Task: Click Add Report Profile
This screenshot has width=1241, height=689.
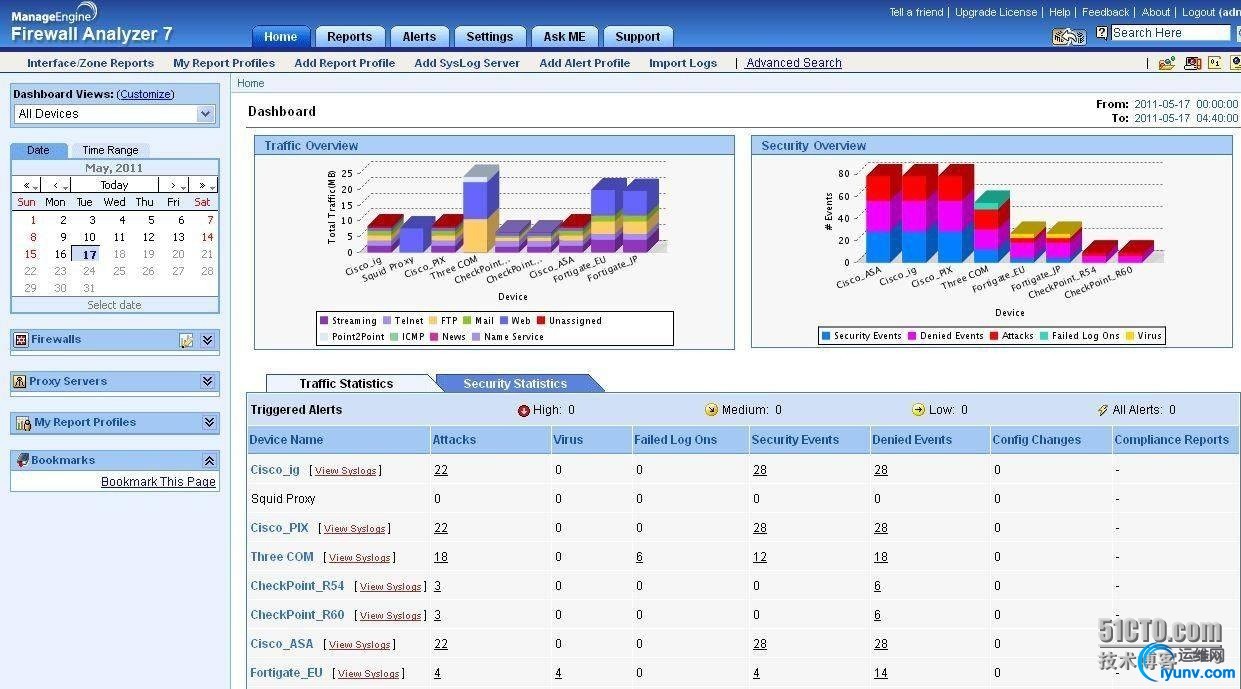Action: click(345, 63)
